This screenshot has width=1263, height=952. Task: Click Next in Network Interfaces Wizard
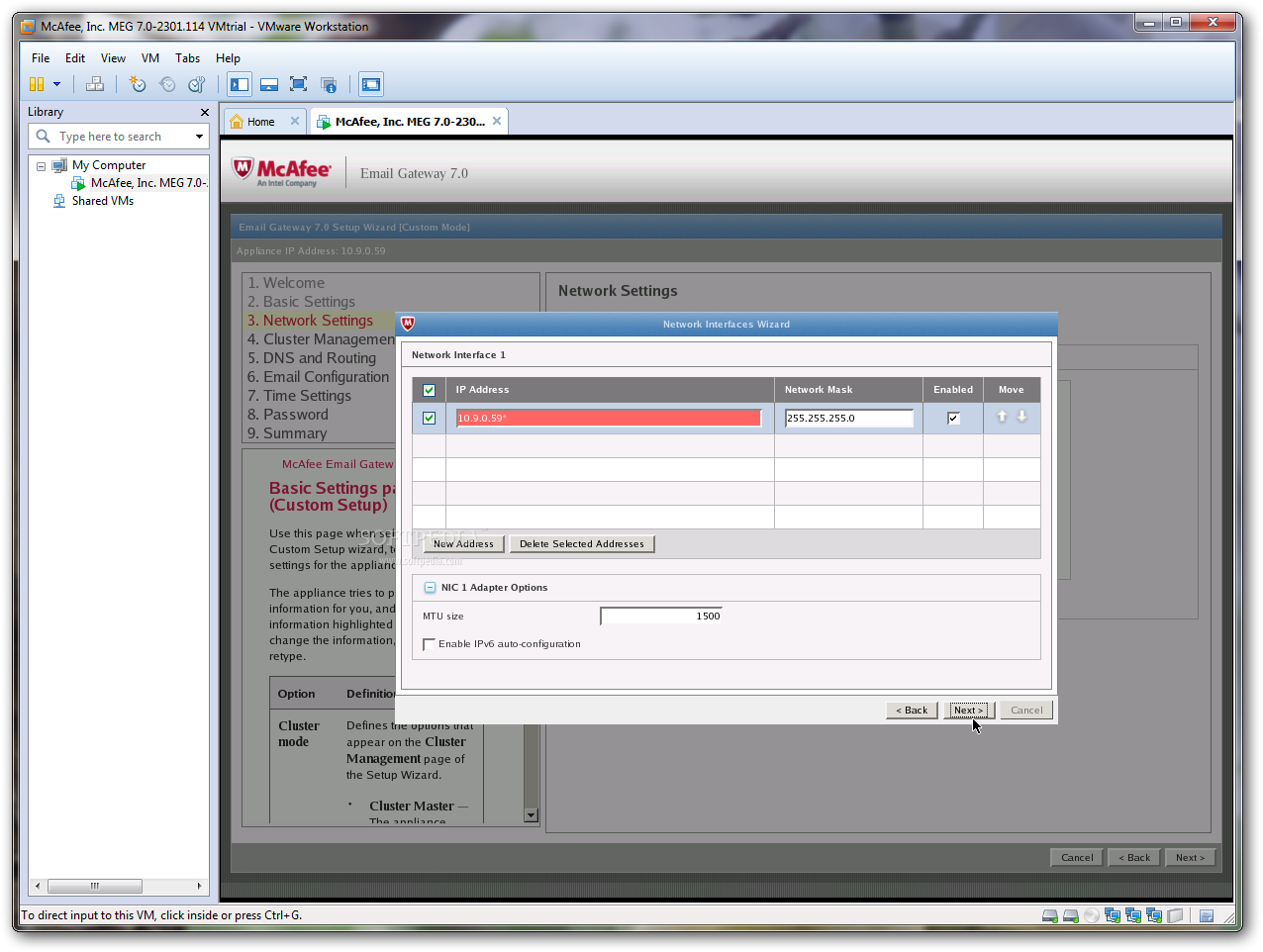click(x=968, y=711)
